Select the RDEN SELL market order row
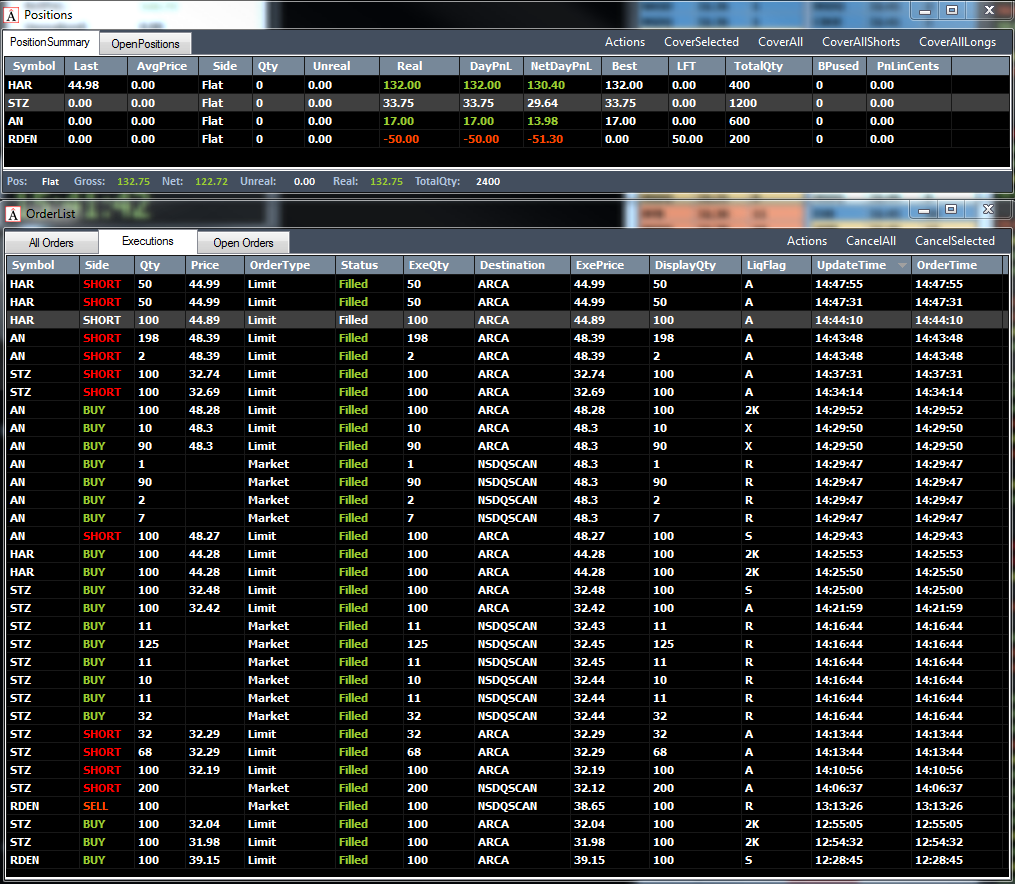Screen dimensions: 1015x884 (507, 806)
